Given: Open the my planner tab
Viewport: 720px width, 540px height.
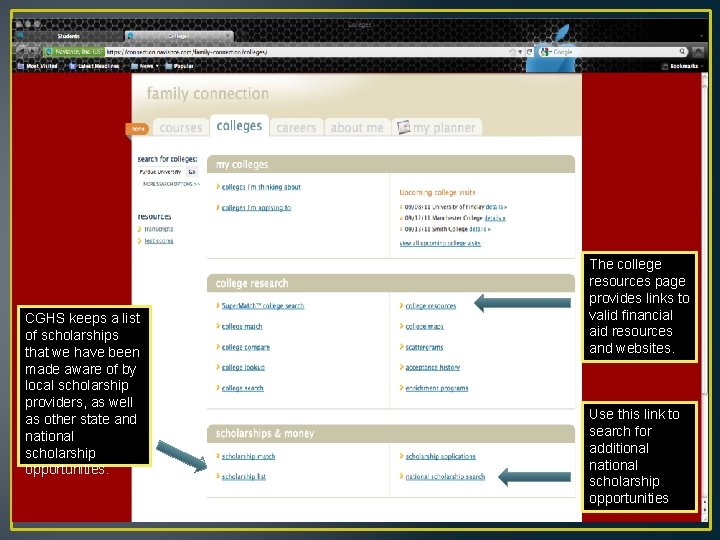Looking at the screenshot, I should pos(437,128).
